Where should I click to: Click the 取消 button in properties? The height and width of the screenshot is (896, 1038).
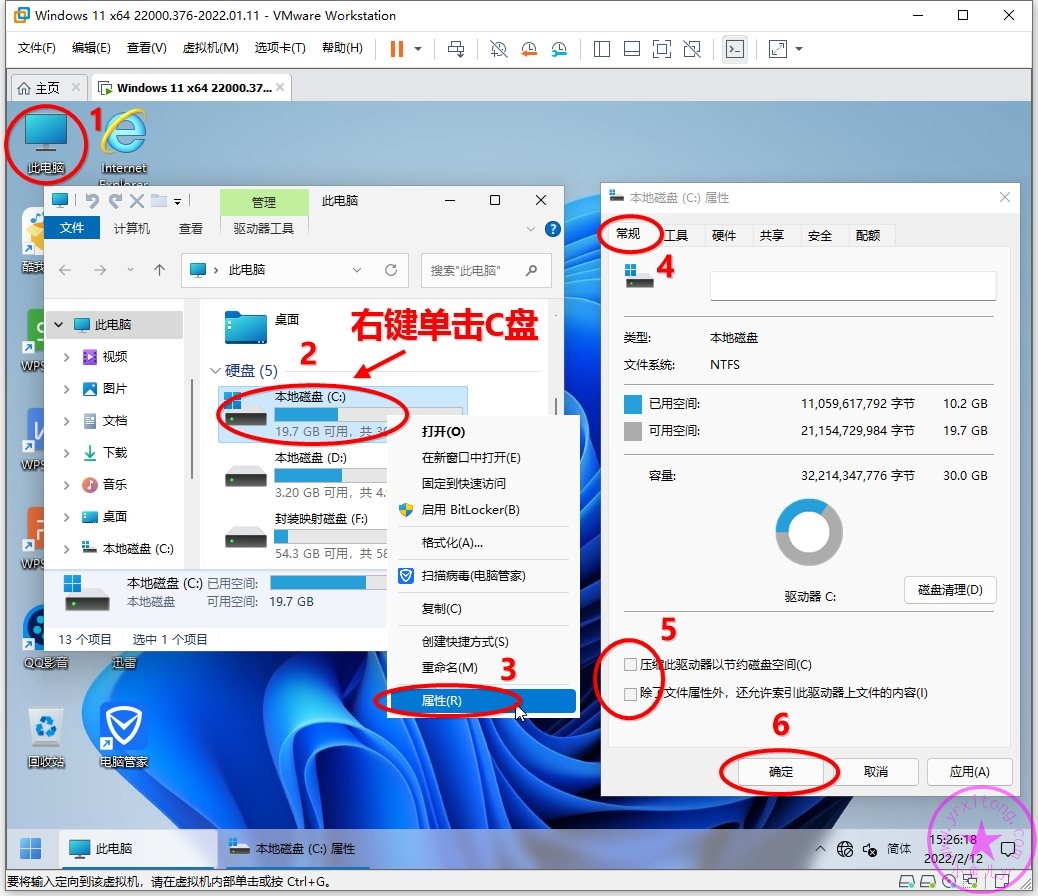click(x=875, y=772)
